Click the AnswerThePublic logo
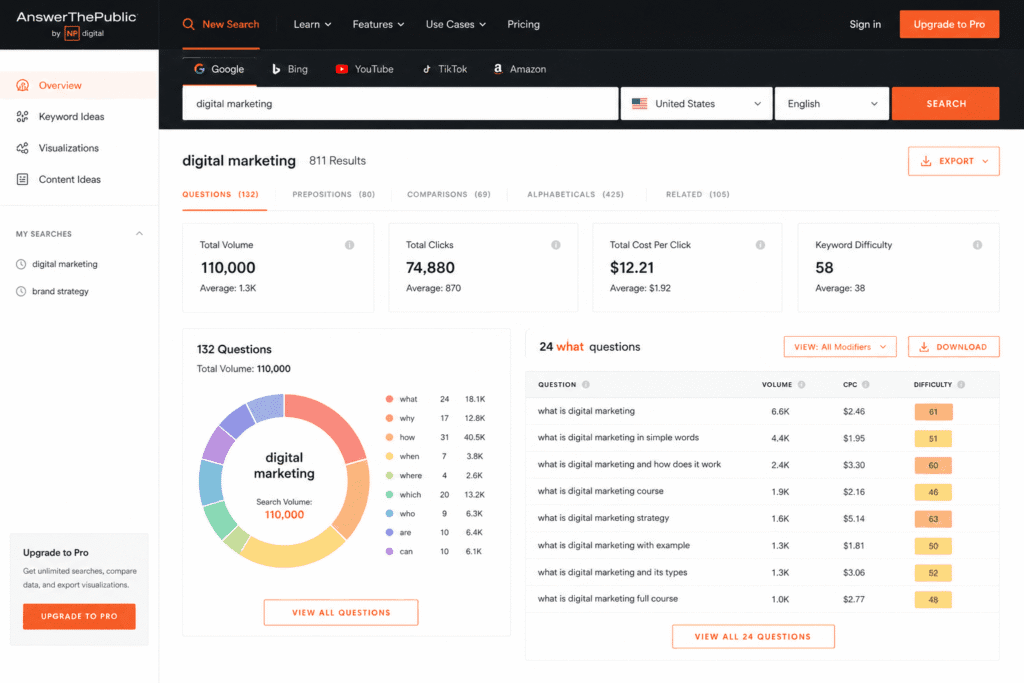This screenshot has width=1024, height=683. click(77, 24)
